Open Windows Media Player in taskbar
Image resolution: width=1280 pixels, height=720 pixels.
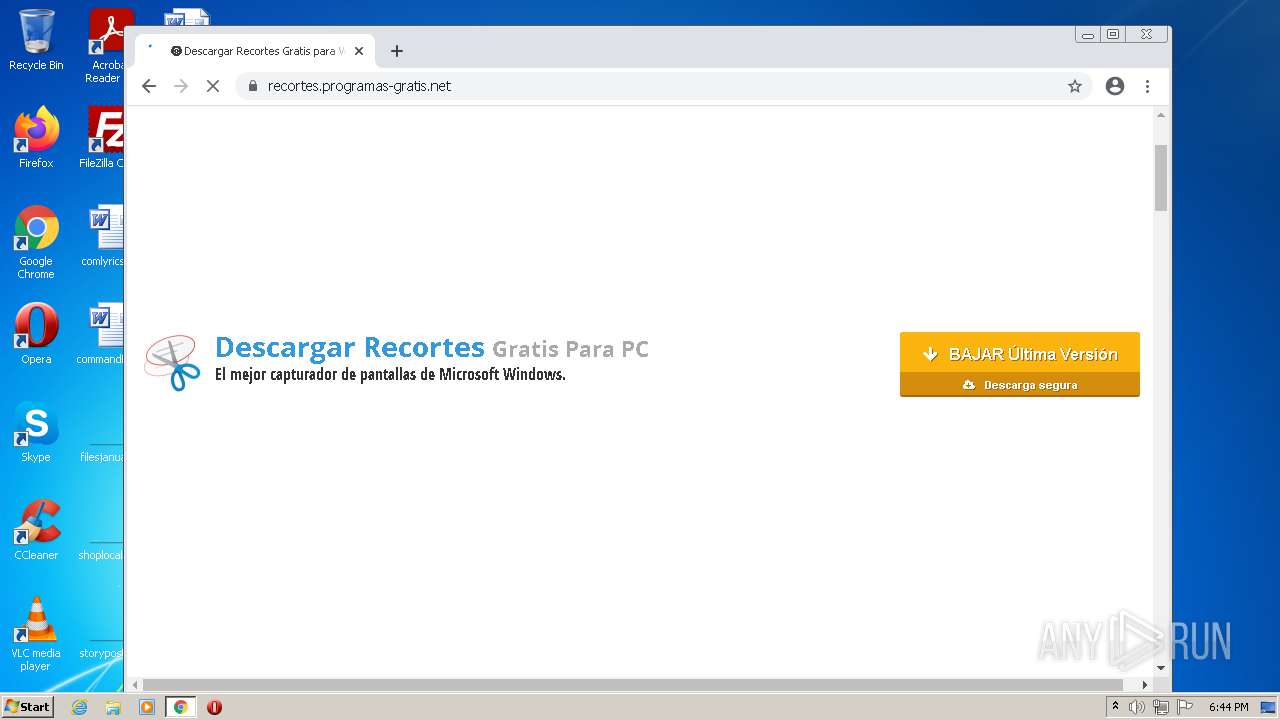point(147,707)
